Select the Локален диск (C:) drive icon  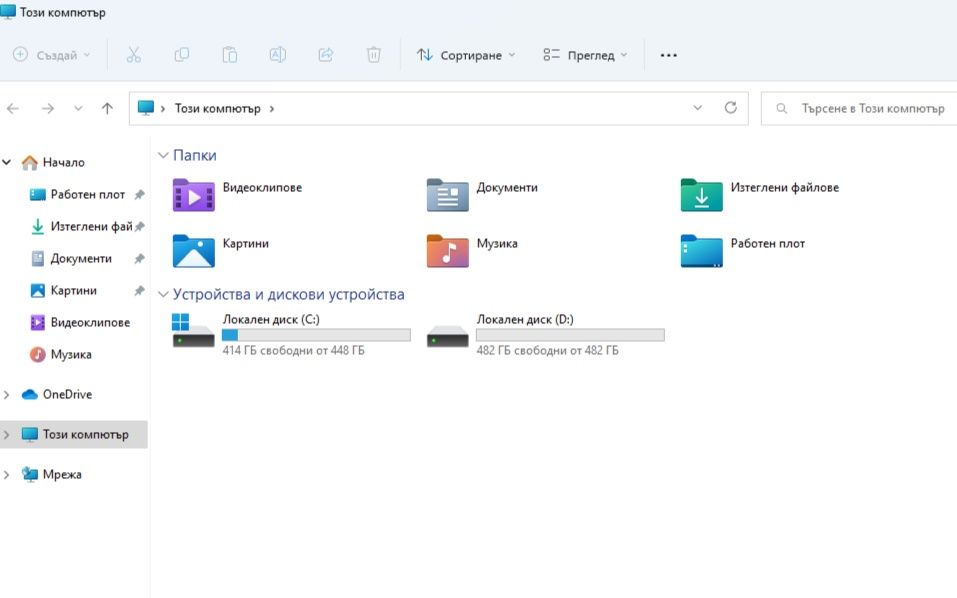[193, 330]
